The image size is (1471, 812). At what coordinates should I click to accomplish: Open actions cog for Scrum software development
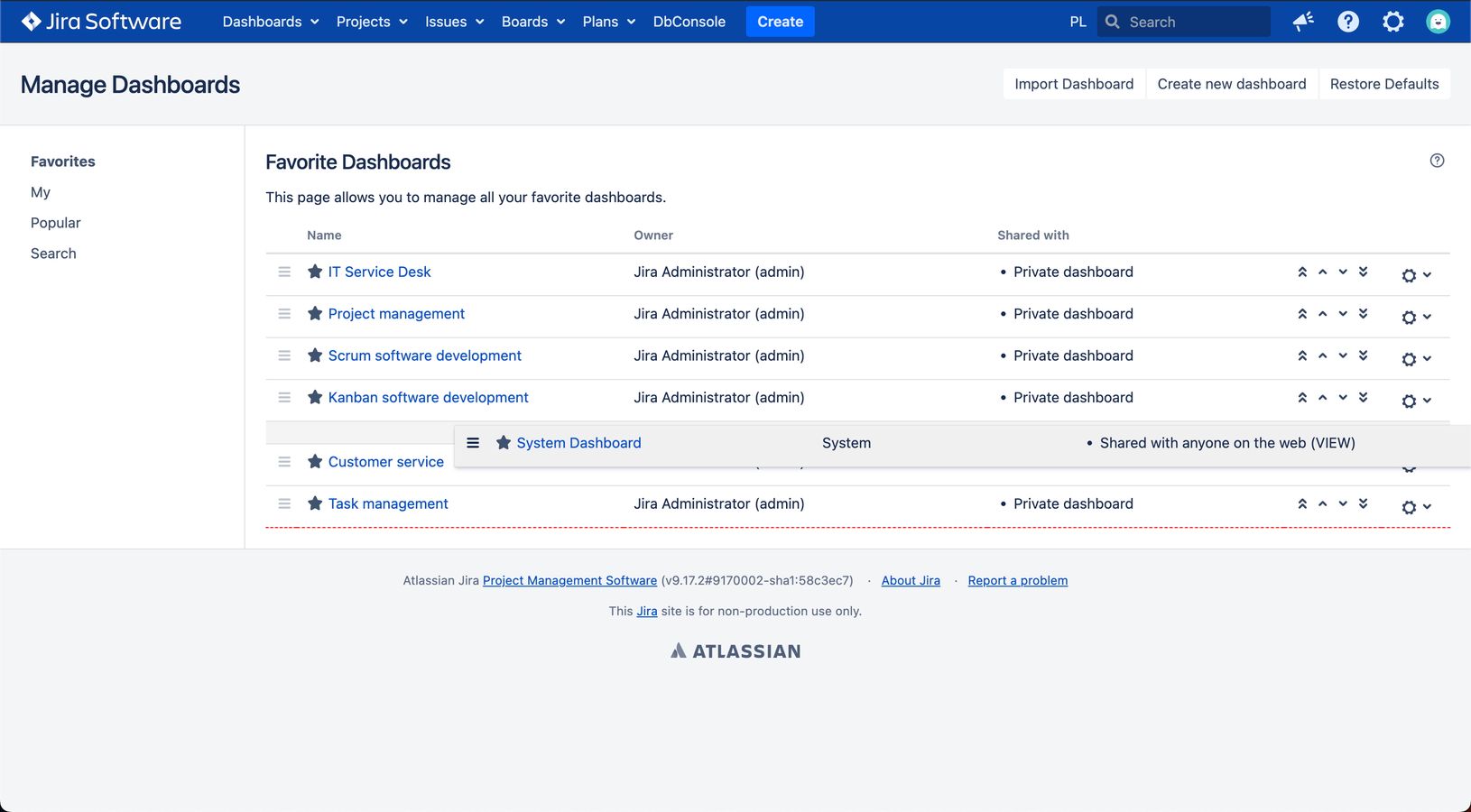point(1416,359)
